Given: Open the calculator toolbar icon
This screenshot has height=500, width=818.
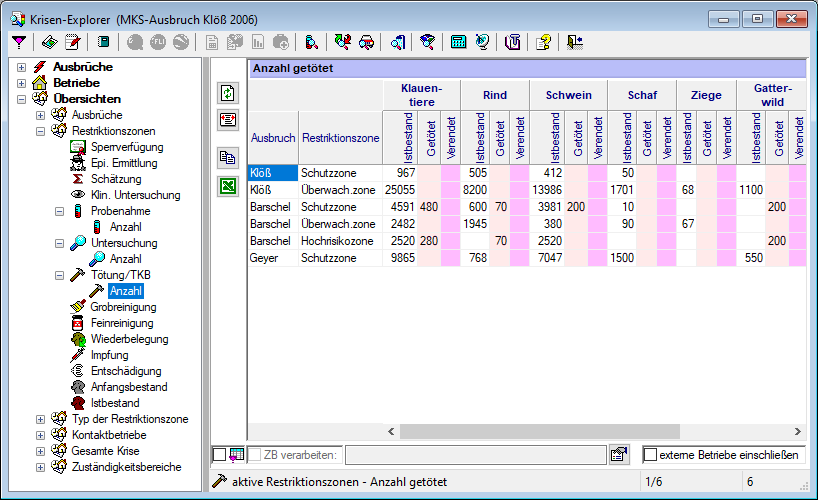Looking at the screenshot, I should tap(459, 42).
